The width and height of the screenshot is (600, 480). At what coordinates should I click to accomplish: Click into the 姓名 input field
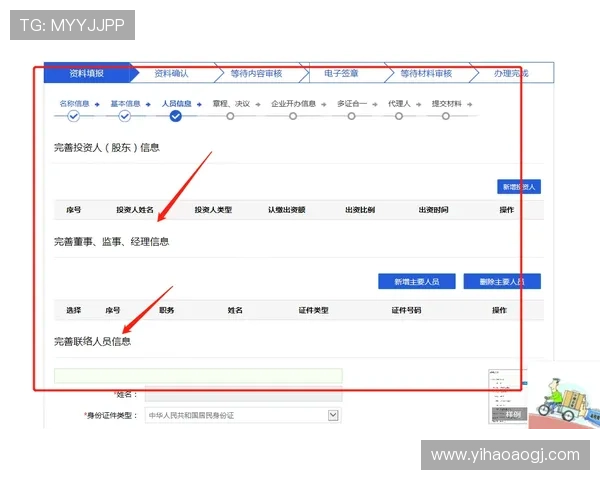(243, 394)
